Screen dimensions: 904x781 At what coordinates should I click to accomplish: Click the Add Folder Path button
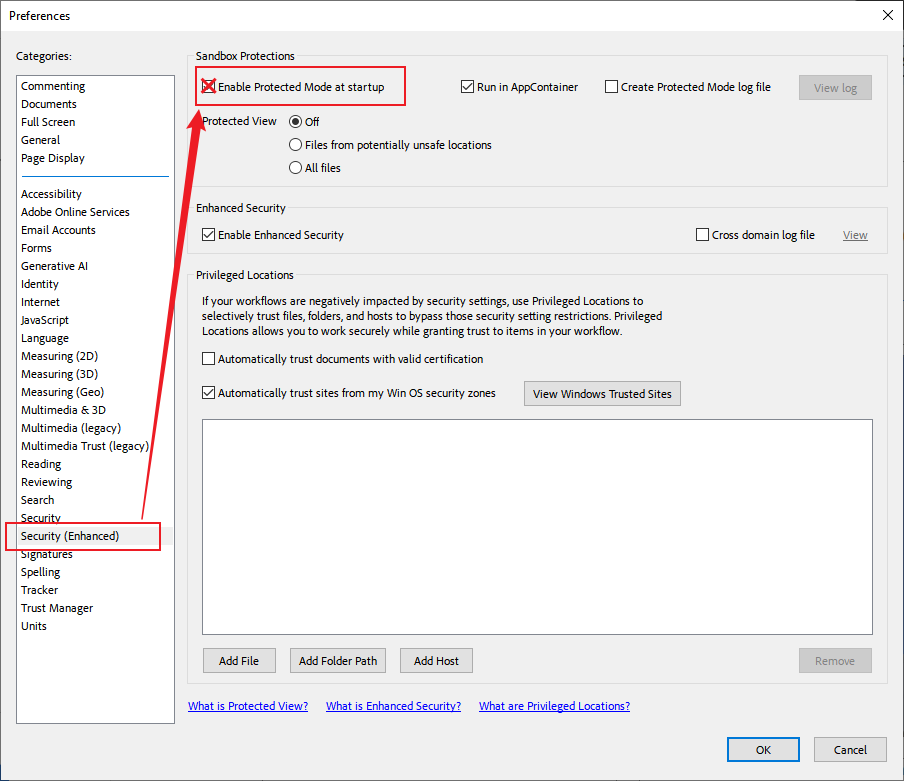tap(337, 660)
